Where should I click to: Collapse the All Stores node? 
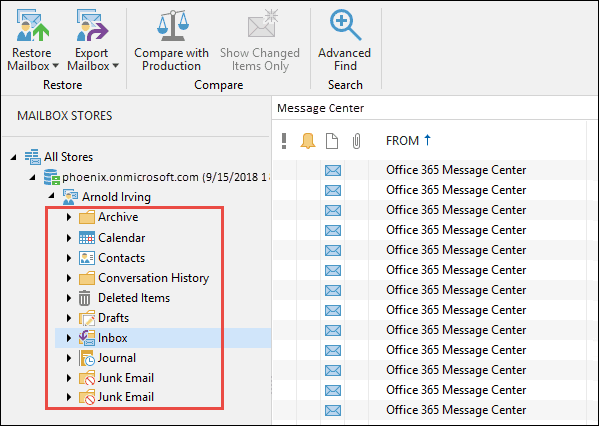click(x=13, y=157)
